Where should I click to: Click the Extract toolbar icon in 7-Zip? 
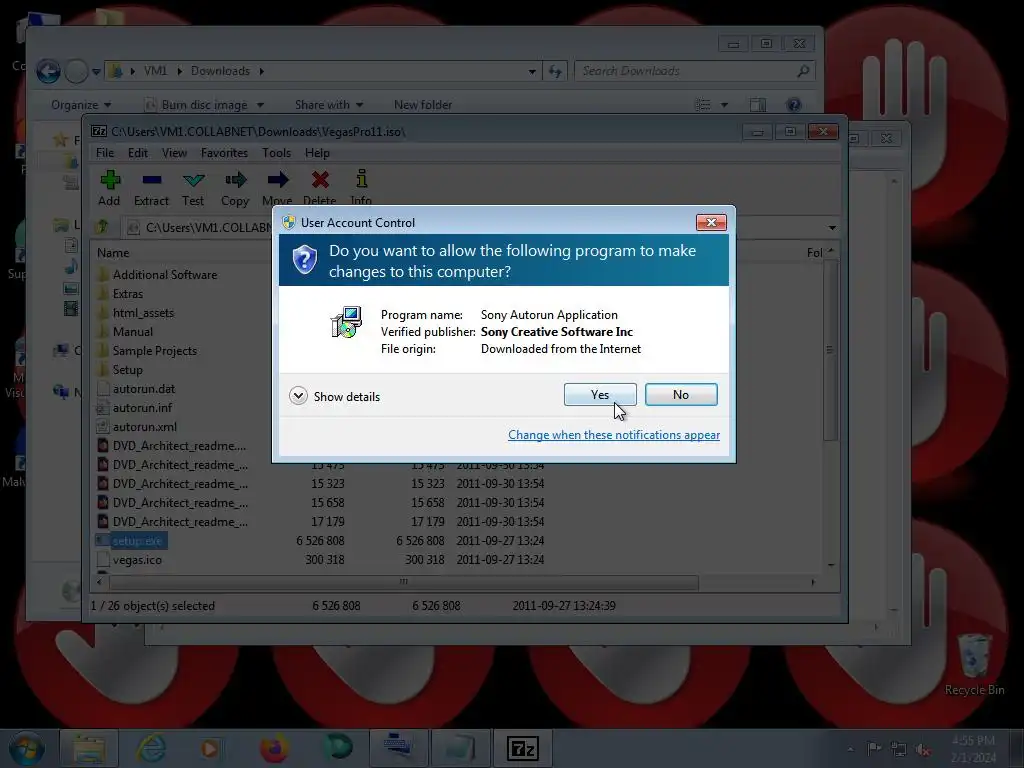[152, 189]
